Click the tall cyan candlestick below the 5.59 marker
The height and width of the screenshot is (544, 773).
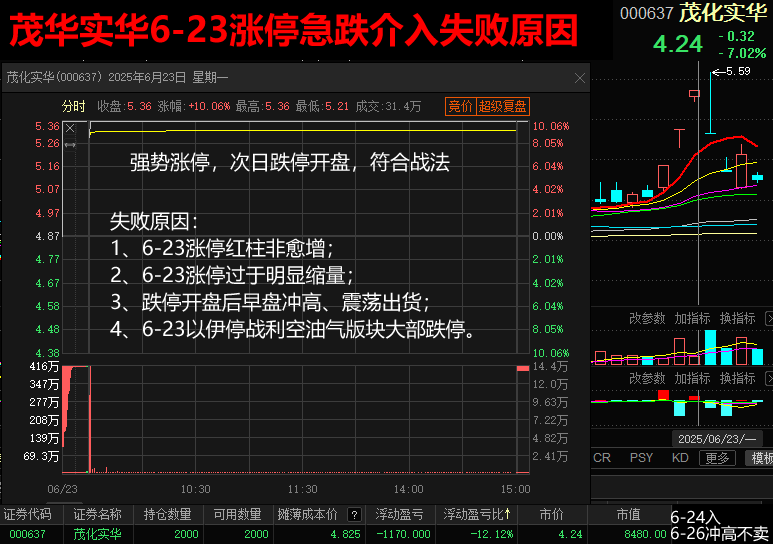710,103
